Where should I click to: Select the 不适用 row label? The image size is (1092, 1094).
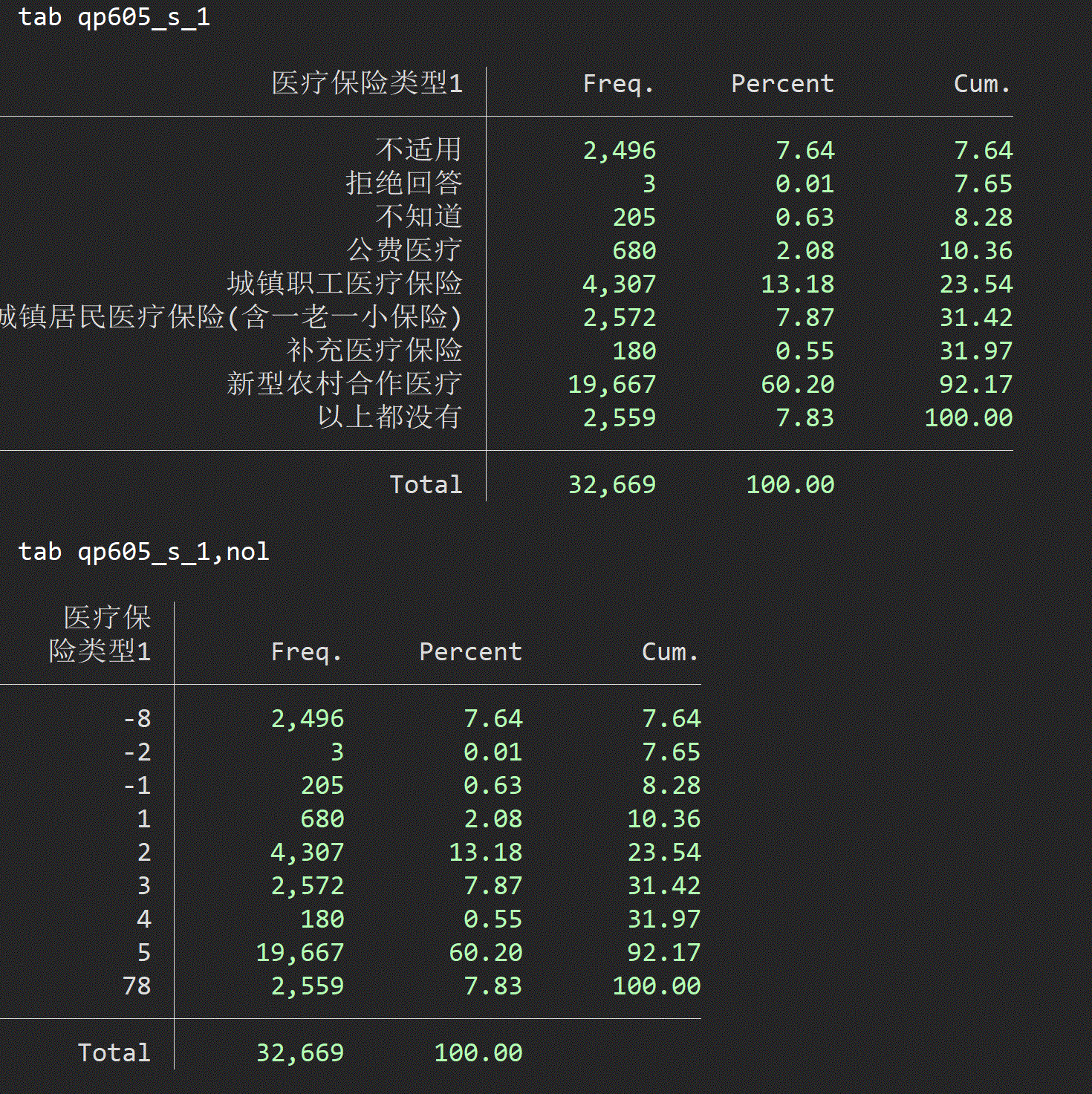[x=418, y=150]
